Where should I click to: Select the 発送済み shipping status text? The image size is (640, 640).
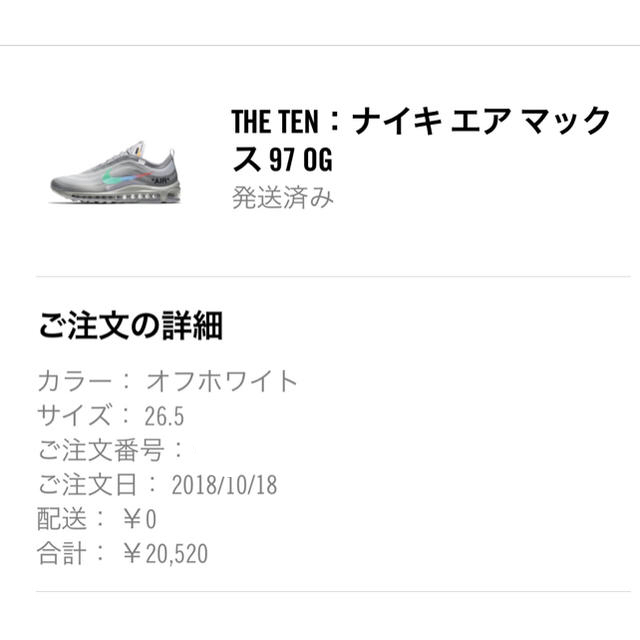click(282, 198)
